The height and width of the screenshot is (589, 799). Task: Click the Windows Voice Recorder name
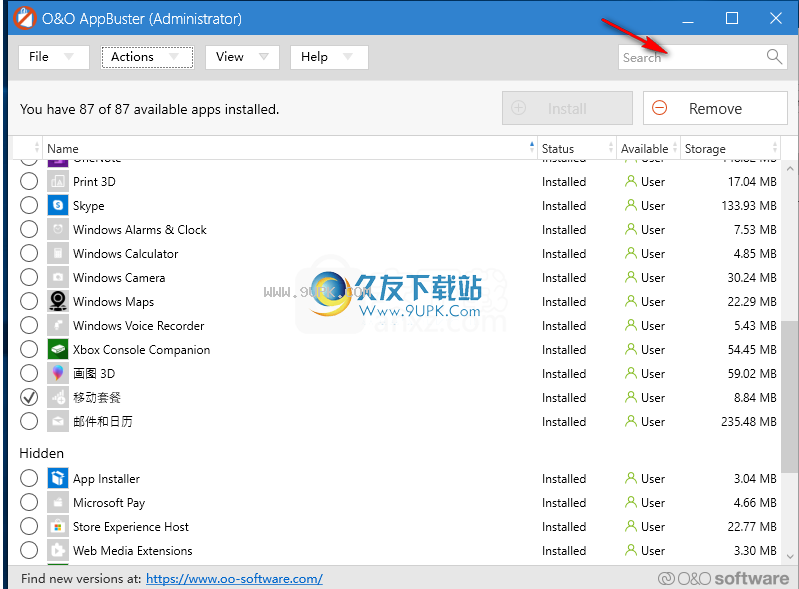pos(139,326)
